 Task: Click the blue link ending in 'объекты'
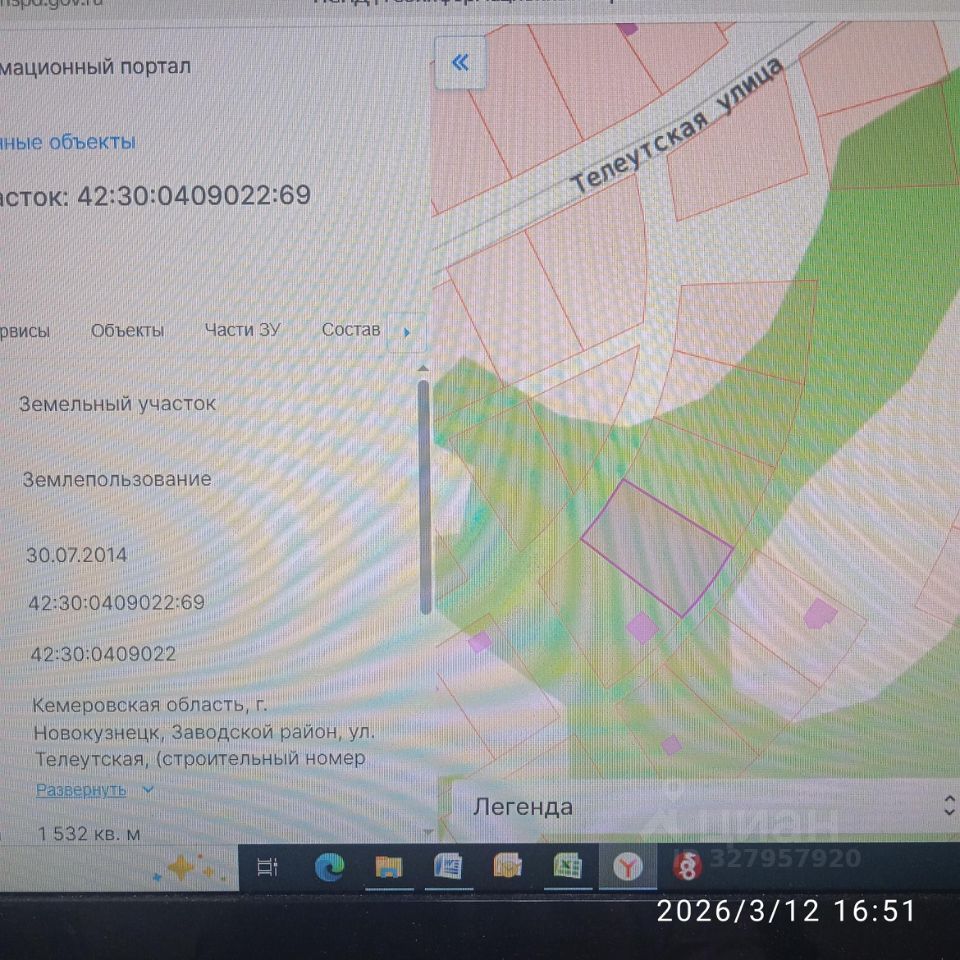pos(67,142)
